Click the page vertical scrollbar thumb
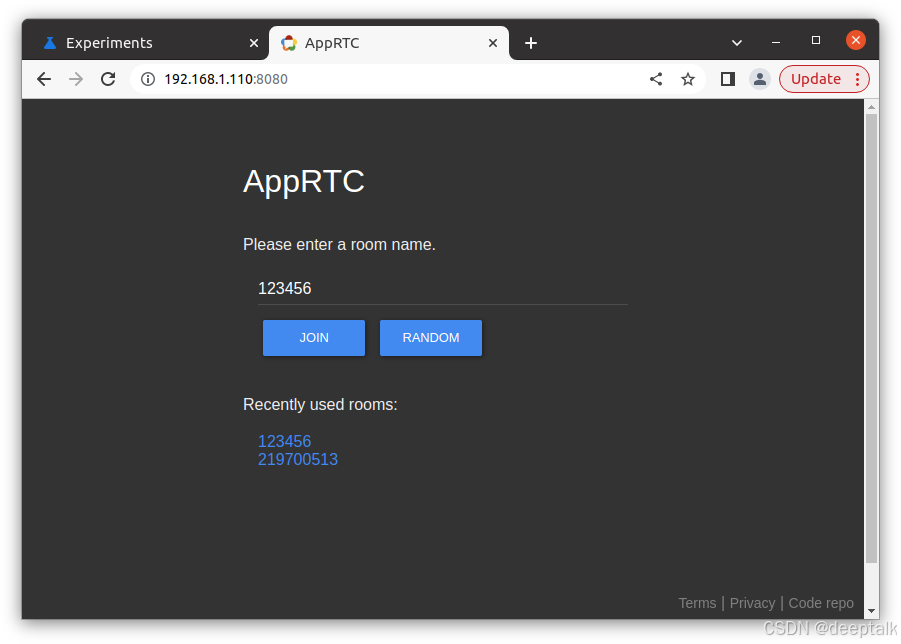 click(871, 339)
